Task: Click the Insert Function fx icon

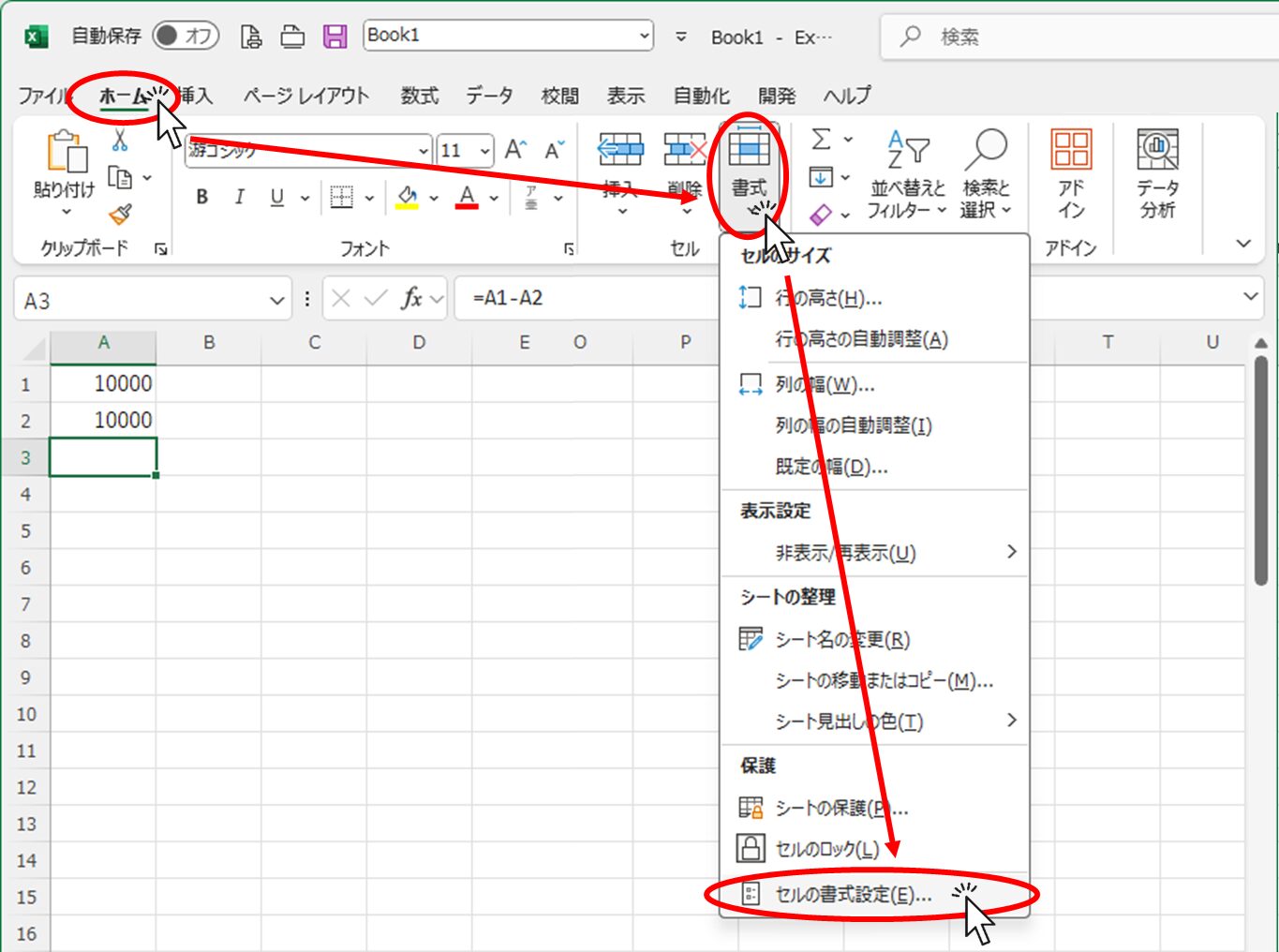Action: 411,298
